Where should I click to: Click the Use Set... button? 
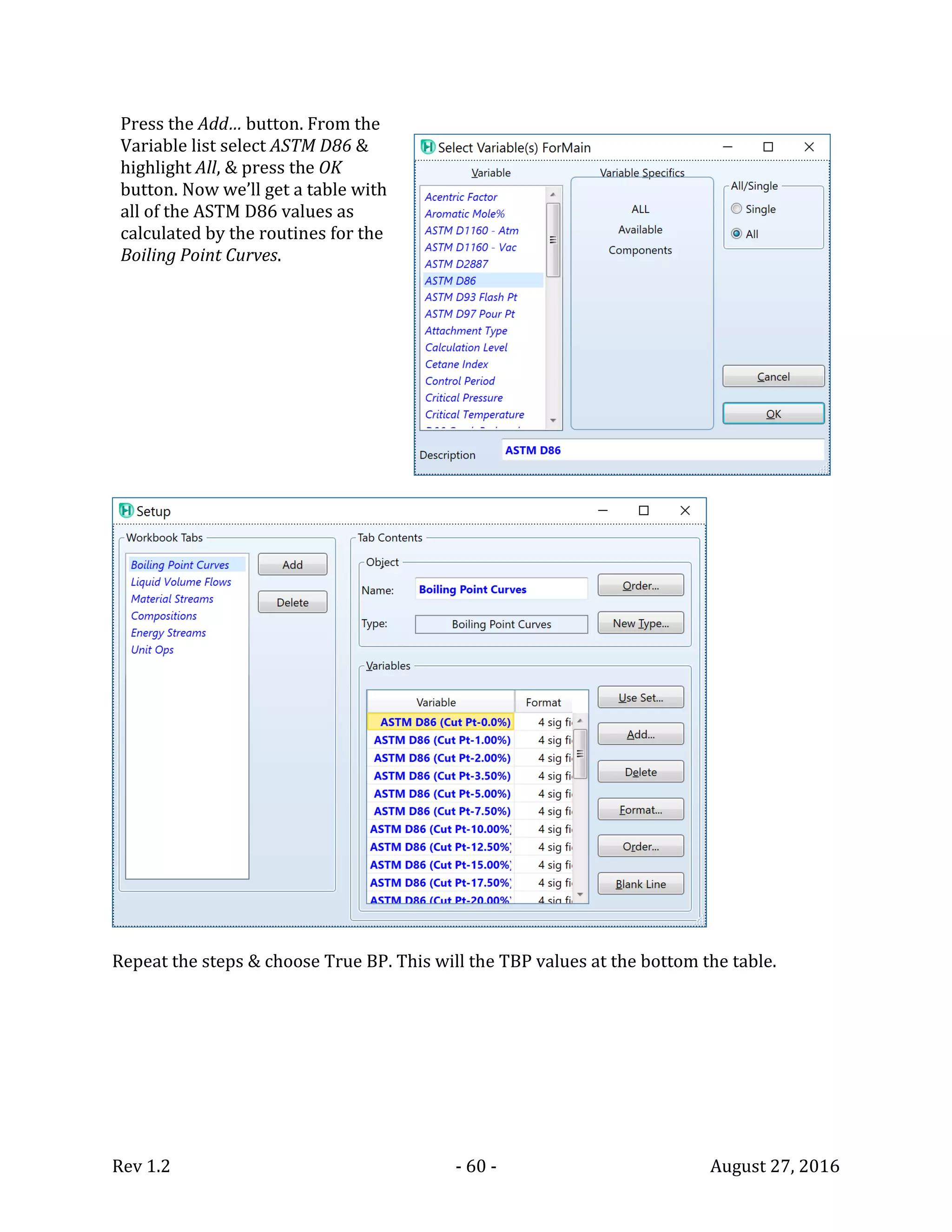(x=640, y=697)
